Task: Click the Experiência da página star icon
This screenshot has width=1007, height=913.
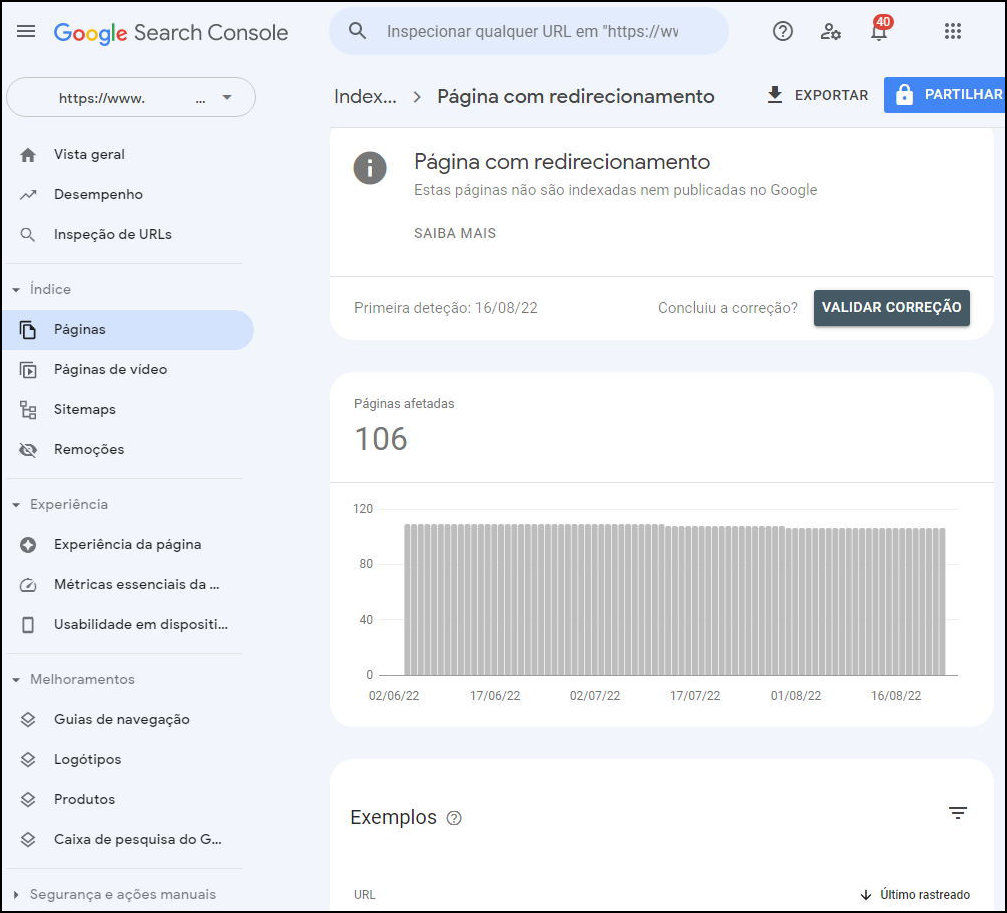Action: coord(28,544)
